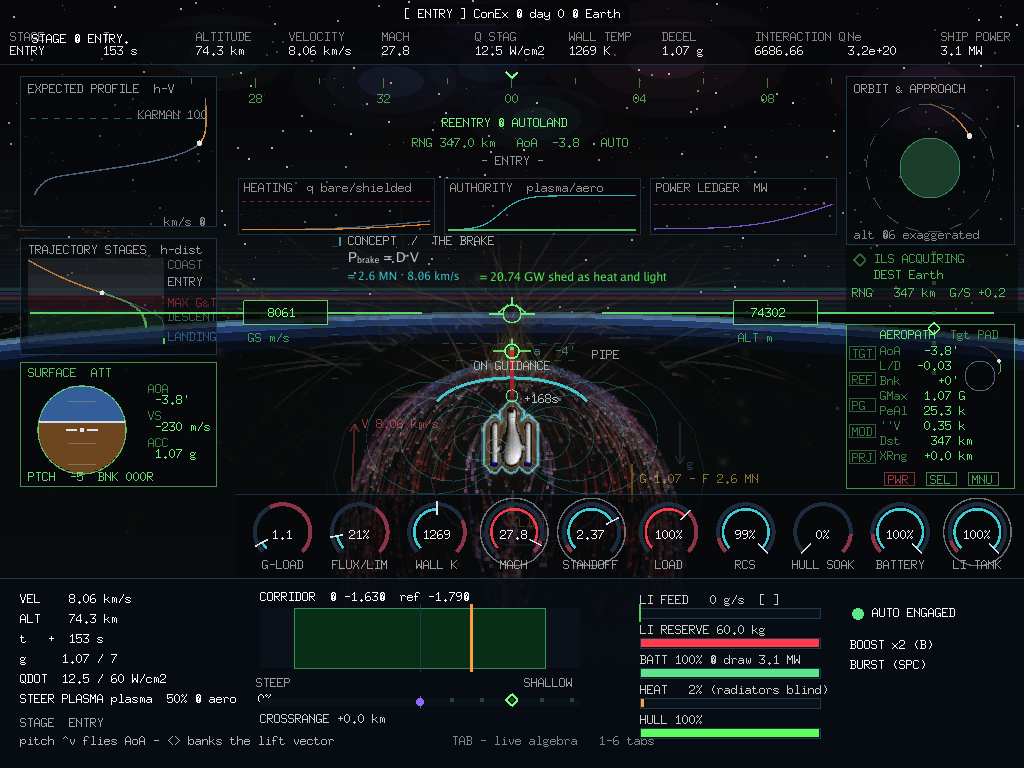Open the HEATING q bare/shielded graph

pyautogui.click(x=336, y=206)
